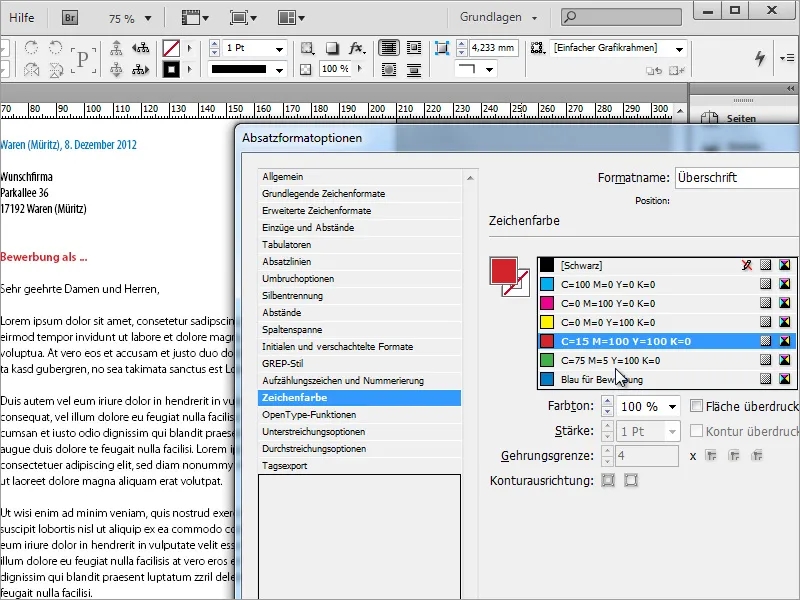Viewport: 800px width, 600px height.
Task: Select next object icon
Action: tap(141, 69)
